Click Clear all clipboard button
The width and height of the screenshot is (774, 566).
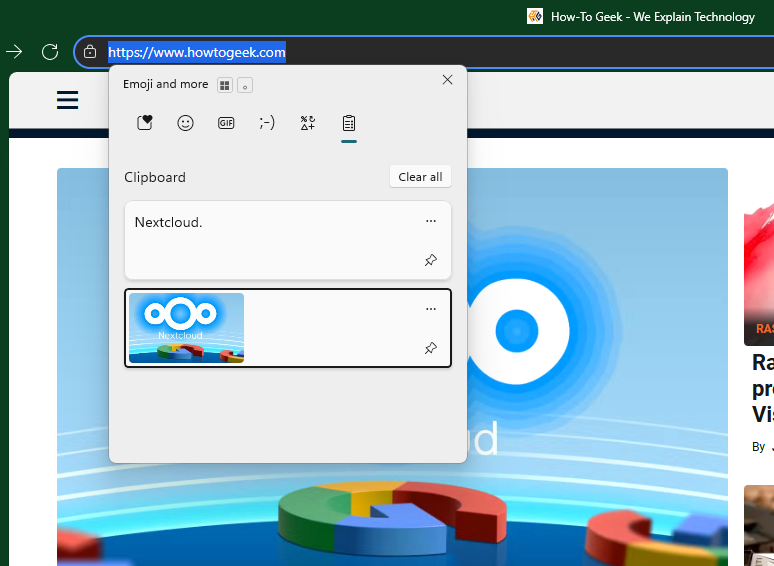point(420,177)
